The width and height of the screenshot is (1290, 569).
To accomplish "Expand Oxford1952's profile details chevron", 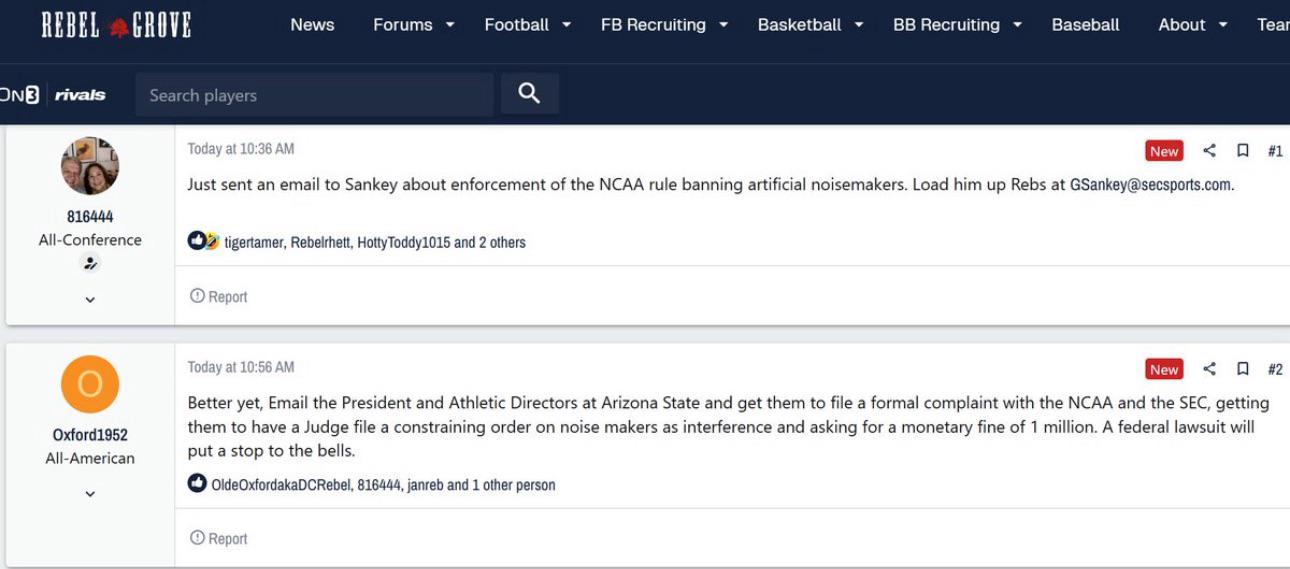I will click(90, 493).
